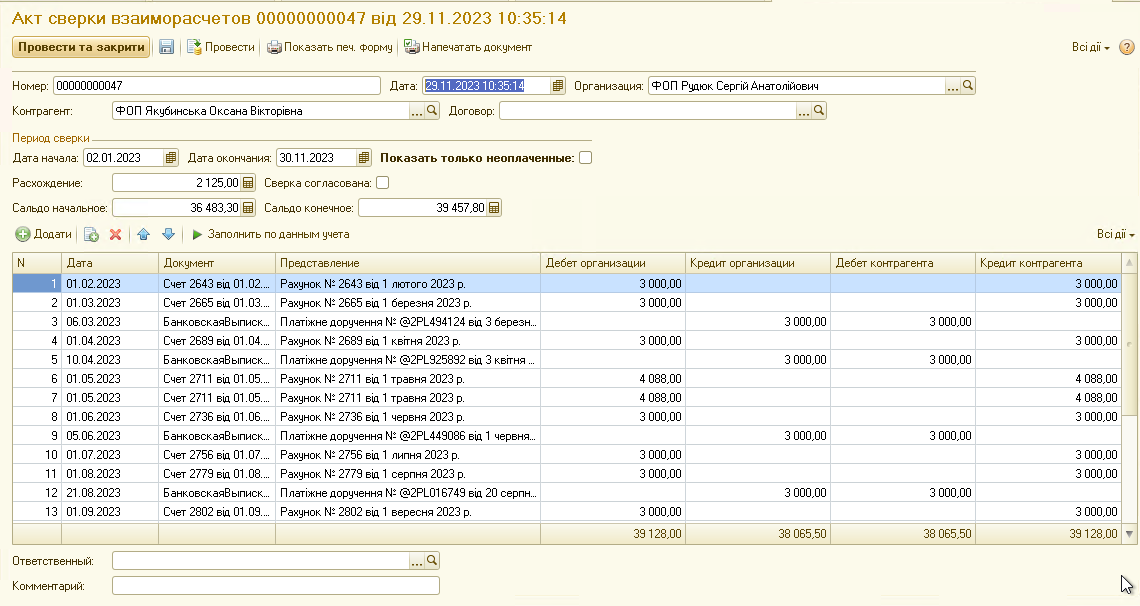
Task: Open the Организация selection with the ellipsis button
Action: coord(952,86)
